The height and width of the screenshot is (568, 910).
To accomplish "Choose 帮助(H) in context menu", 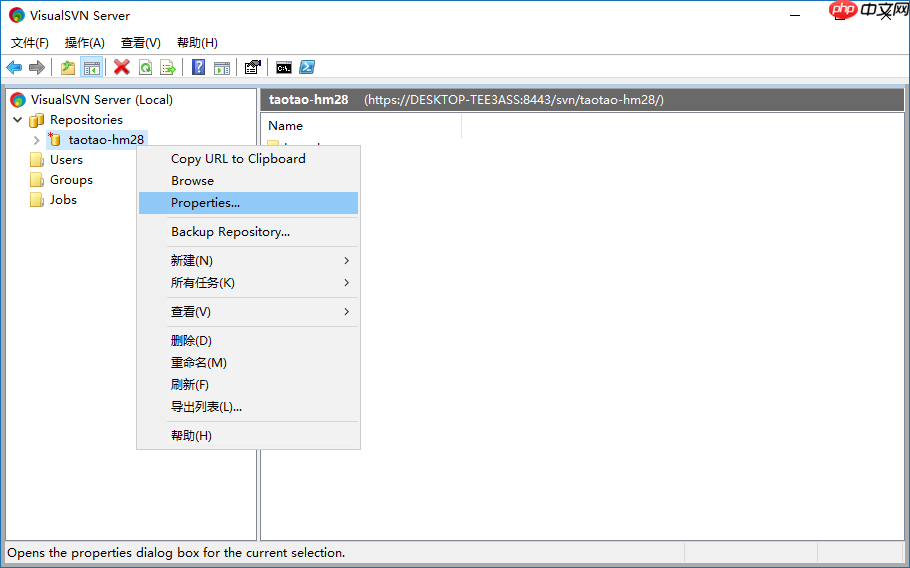I will tap(248, 436).
